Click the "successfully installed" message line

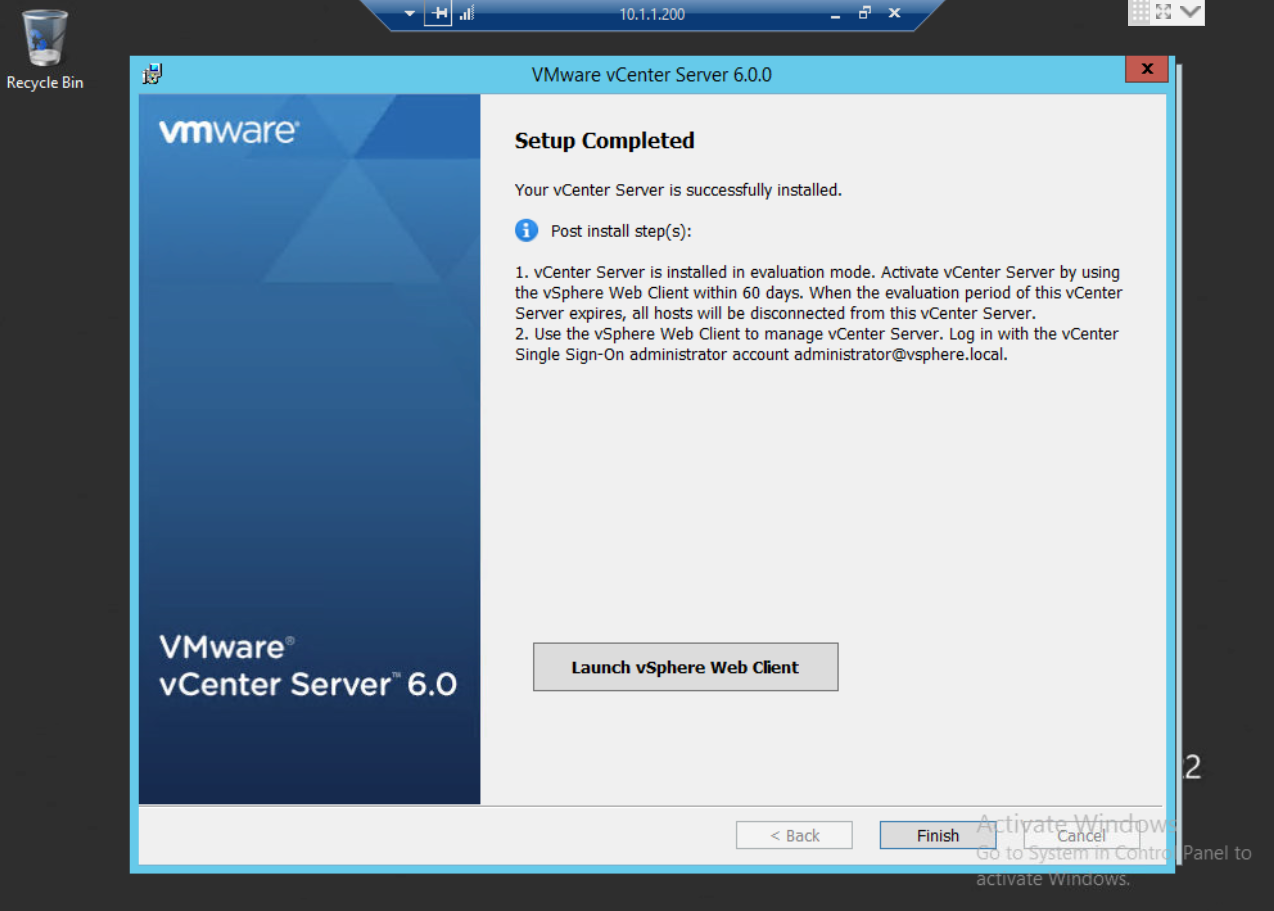coord(678,190)
